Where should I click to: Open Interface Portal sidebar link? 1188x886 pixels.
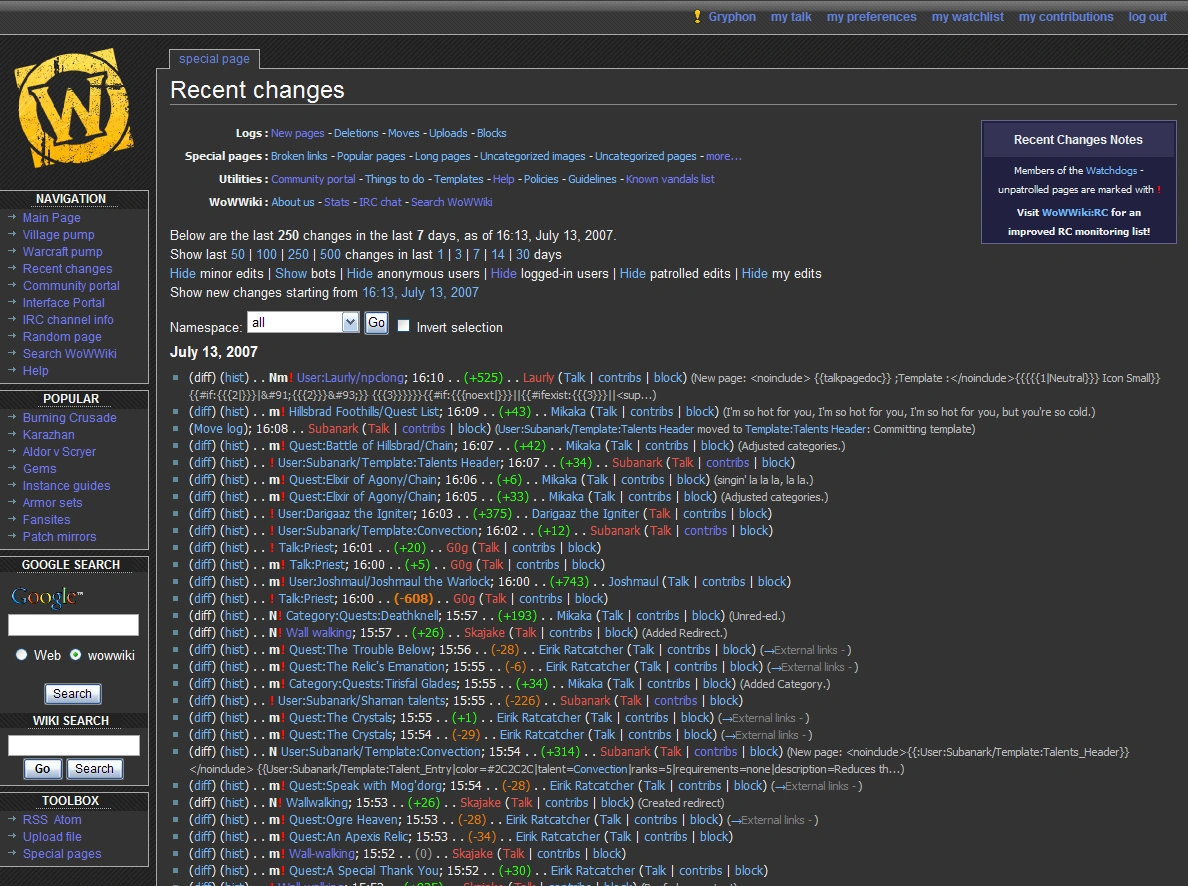64,302
